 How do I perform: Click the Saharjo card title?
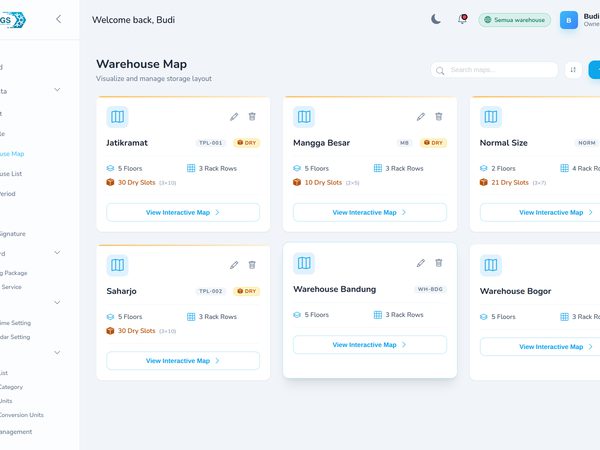click(121, 291)
